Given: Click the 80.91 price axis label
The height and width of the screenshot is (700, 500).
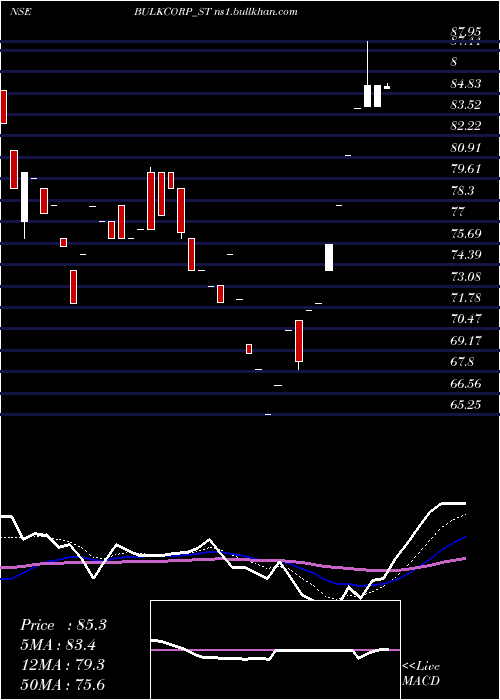Looking at the screenshot, I should [466, 147].
